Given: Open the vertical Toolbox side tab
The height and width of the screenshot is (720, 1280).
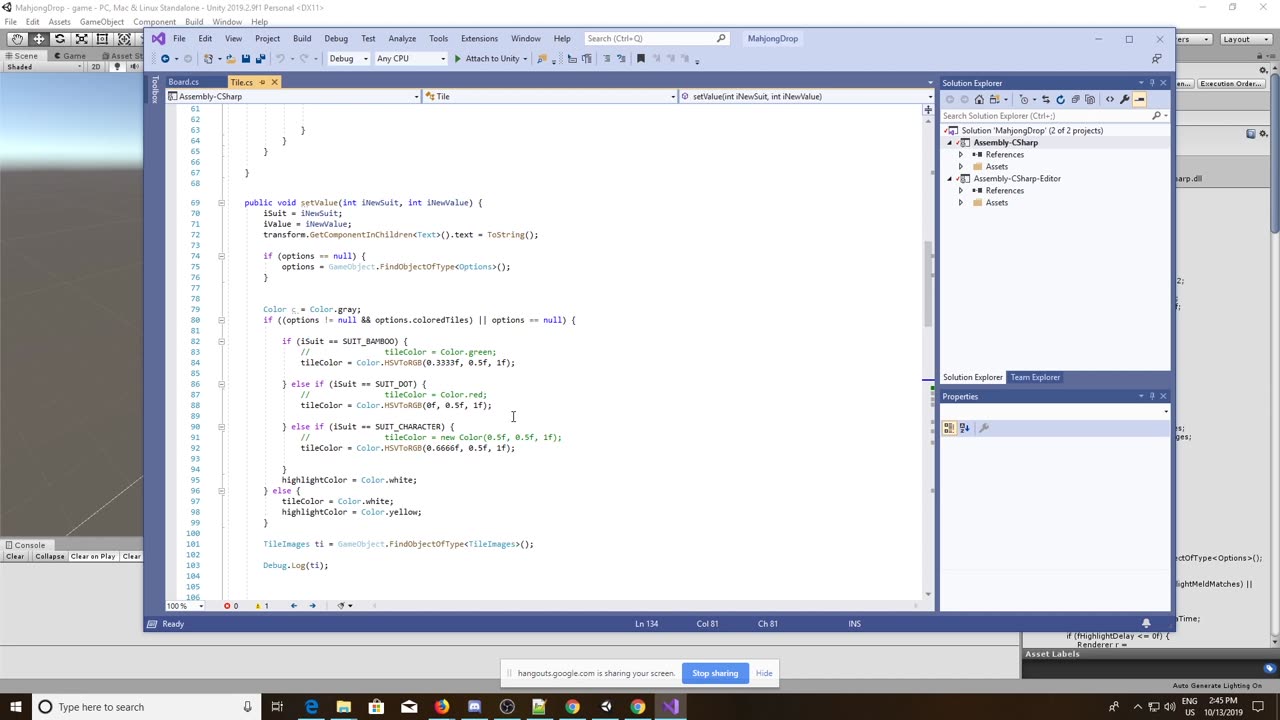Looking at the screenshot, I should tap(155, 91).
